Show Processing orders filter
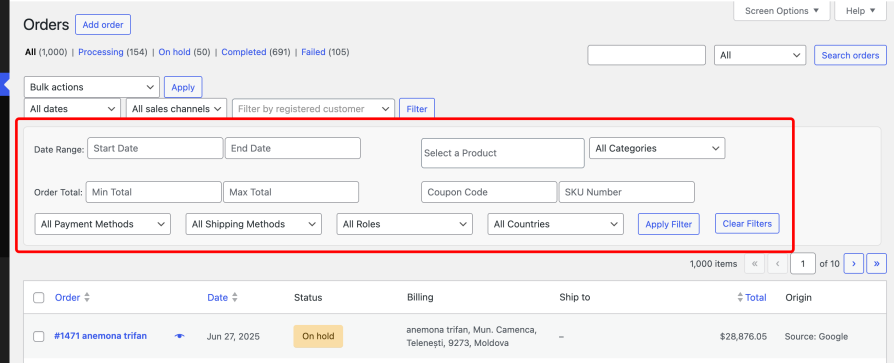The image size is (894, 363). point(101,52)
